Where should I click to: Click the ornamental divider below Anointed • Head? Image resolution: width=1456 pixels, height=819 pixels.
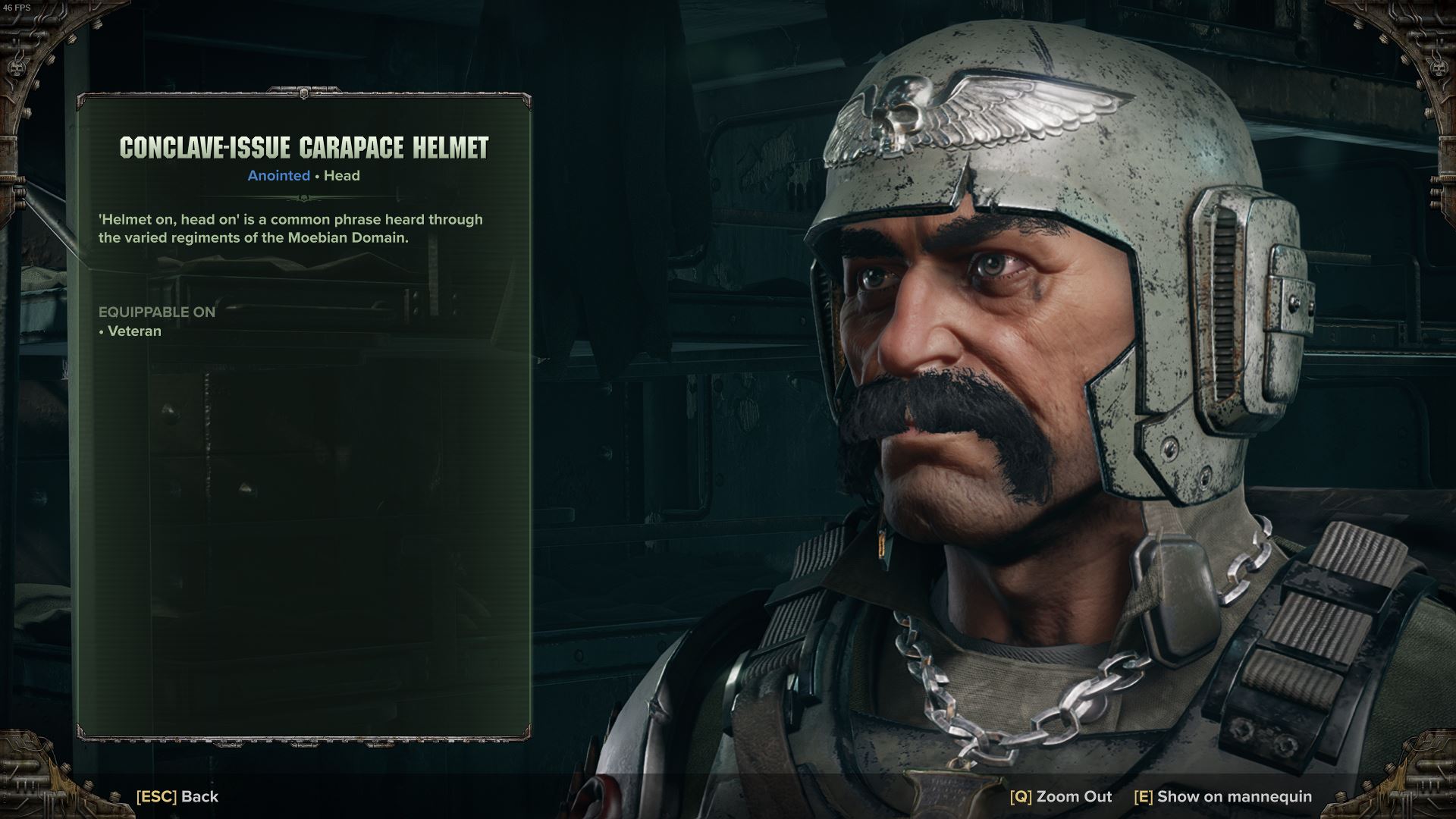(303, 198)
